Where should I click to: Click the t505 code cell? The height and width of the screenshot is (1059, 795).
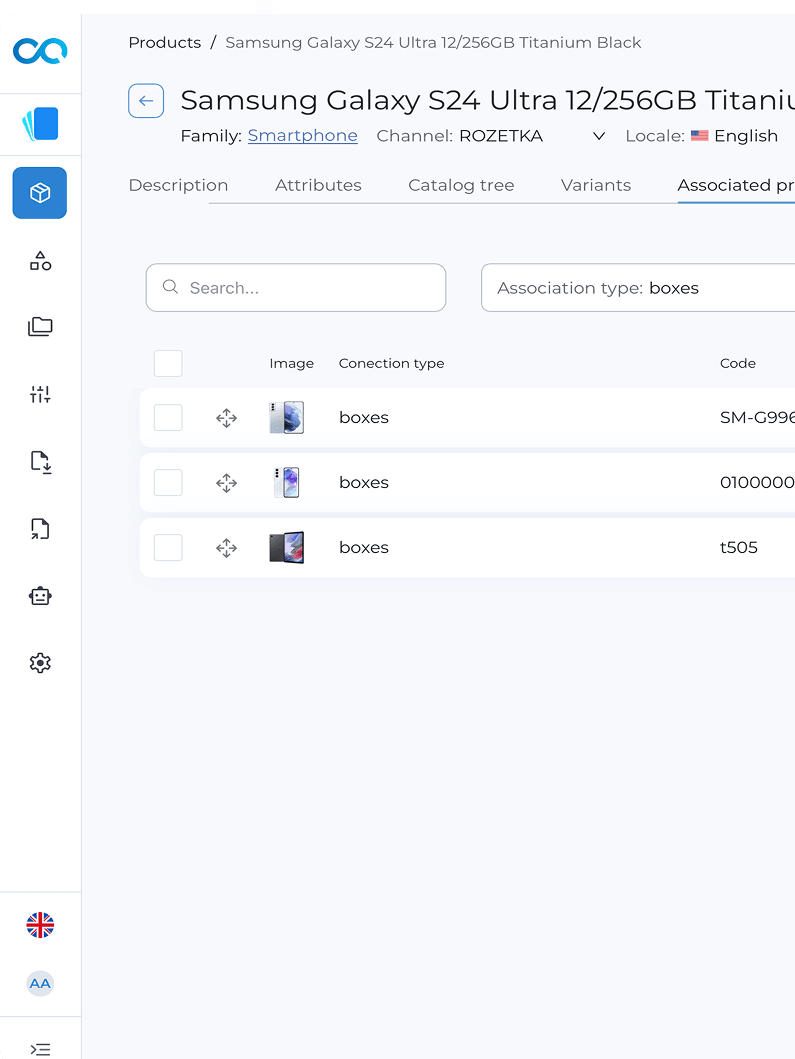(x=739, y=547)
